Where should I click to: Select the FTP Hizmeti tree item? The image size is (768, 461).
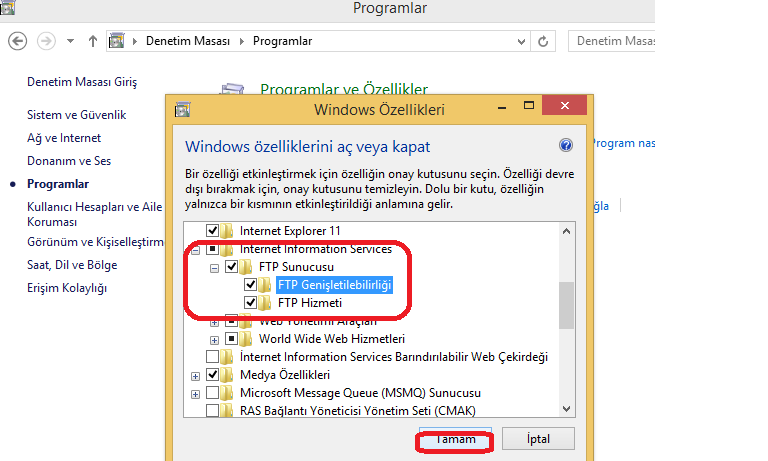(310, 303)
